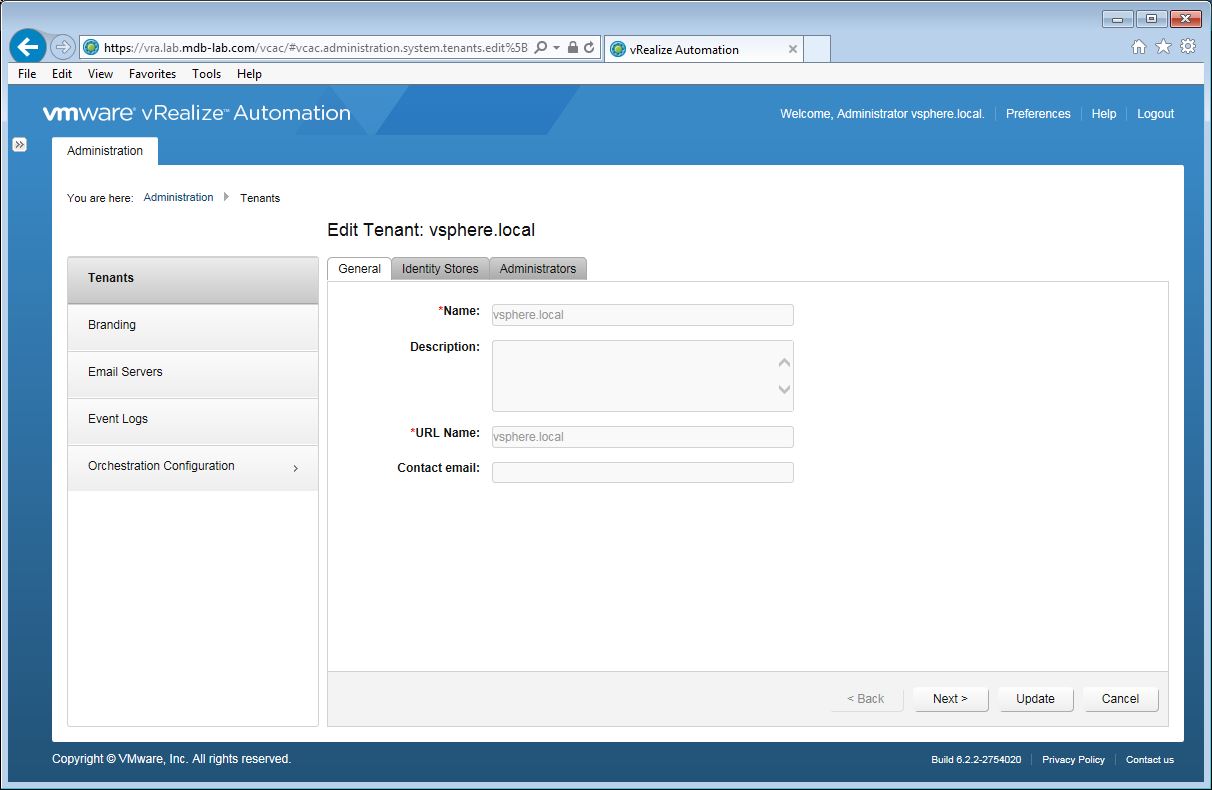Image resolution: width=1212 pixels, height=790 pixels.
Task: Switch to the Administrators tab
Action: point(538,269)
